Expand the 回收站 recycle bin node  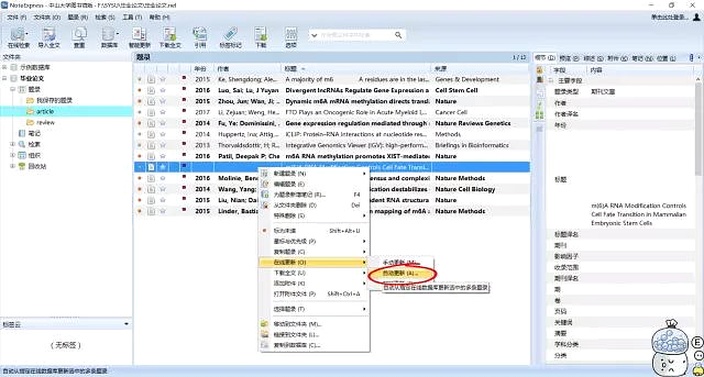(x=13, y=166)
